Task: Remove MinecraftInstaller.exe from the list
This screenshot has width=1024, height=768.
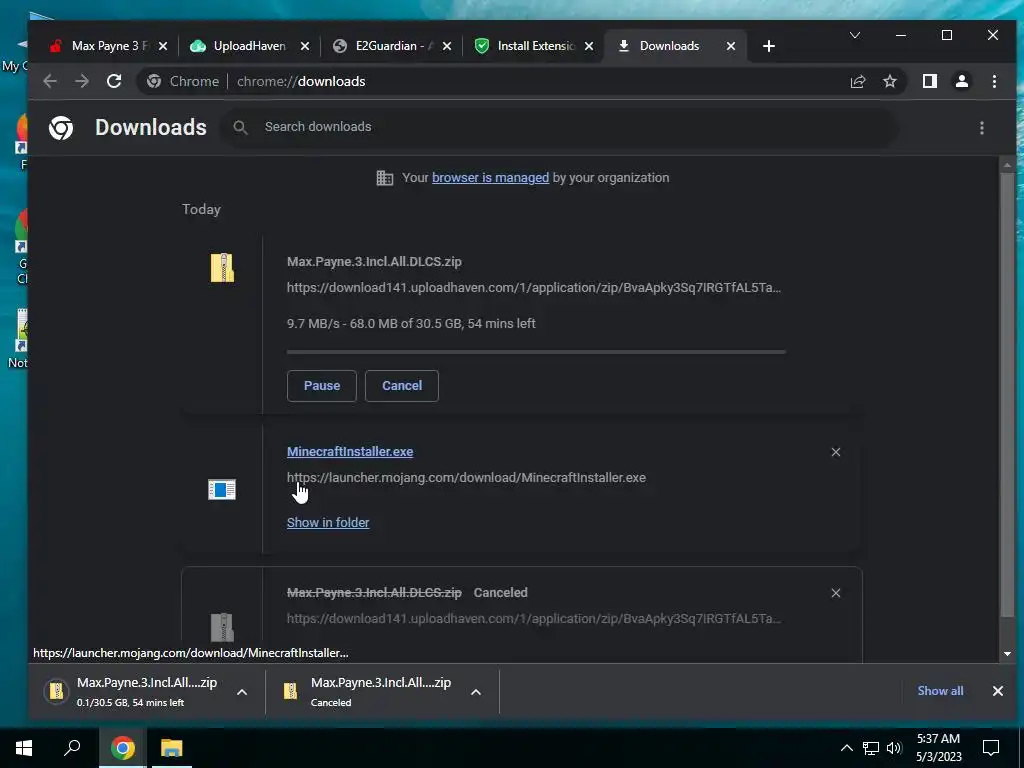Action: click(835, 452)
